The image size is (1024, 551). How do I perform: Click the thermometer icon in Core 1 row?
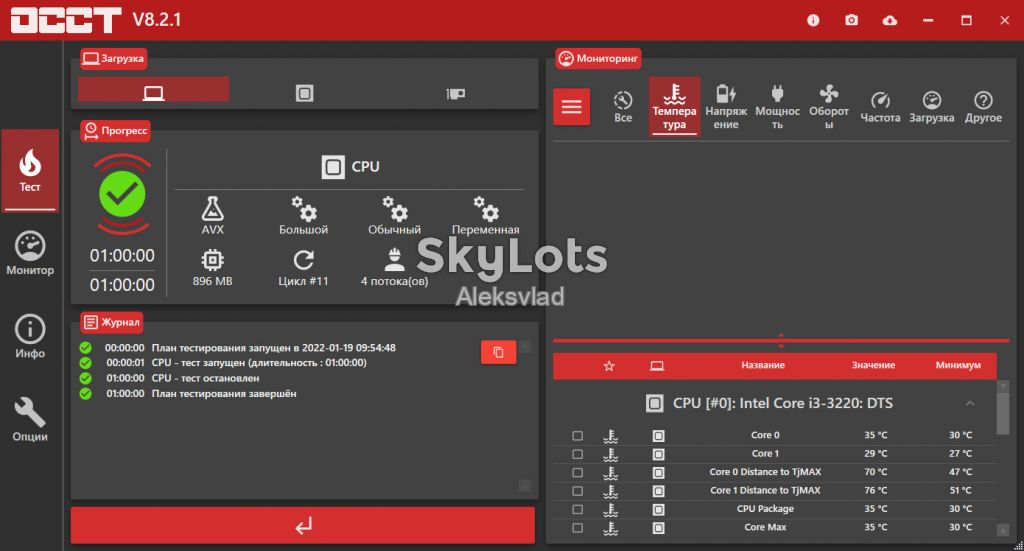click(x=611, y=454)
